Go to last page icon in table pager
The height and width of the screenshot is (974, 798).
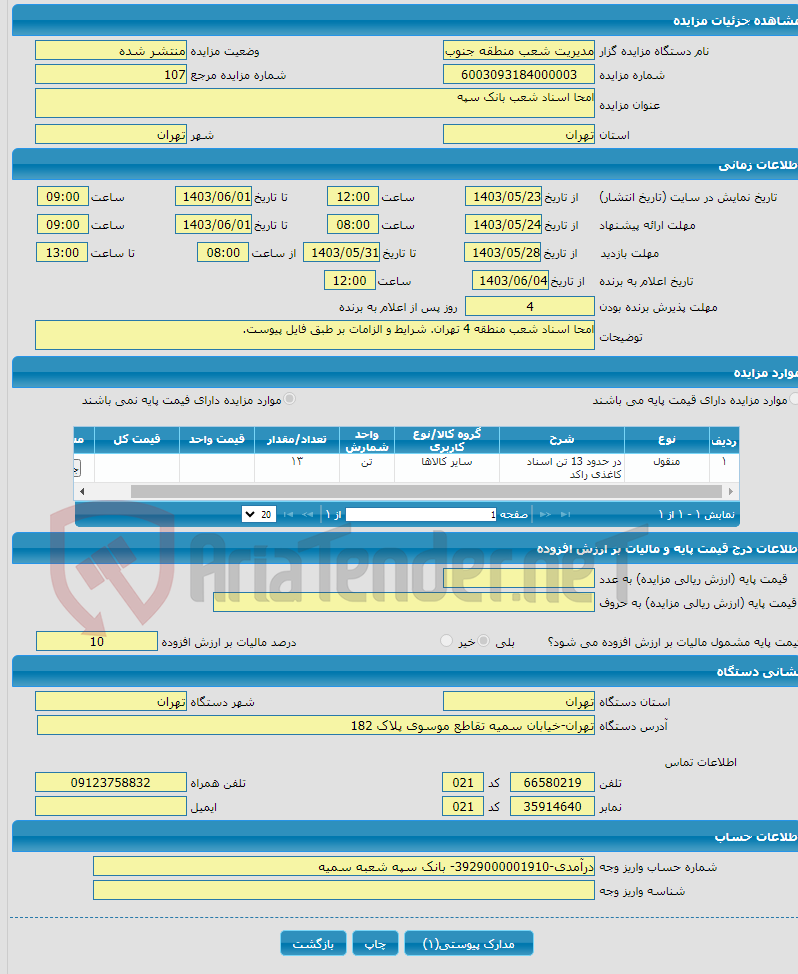[x=565, y=514]
